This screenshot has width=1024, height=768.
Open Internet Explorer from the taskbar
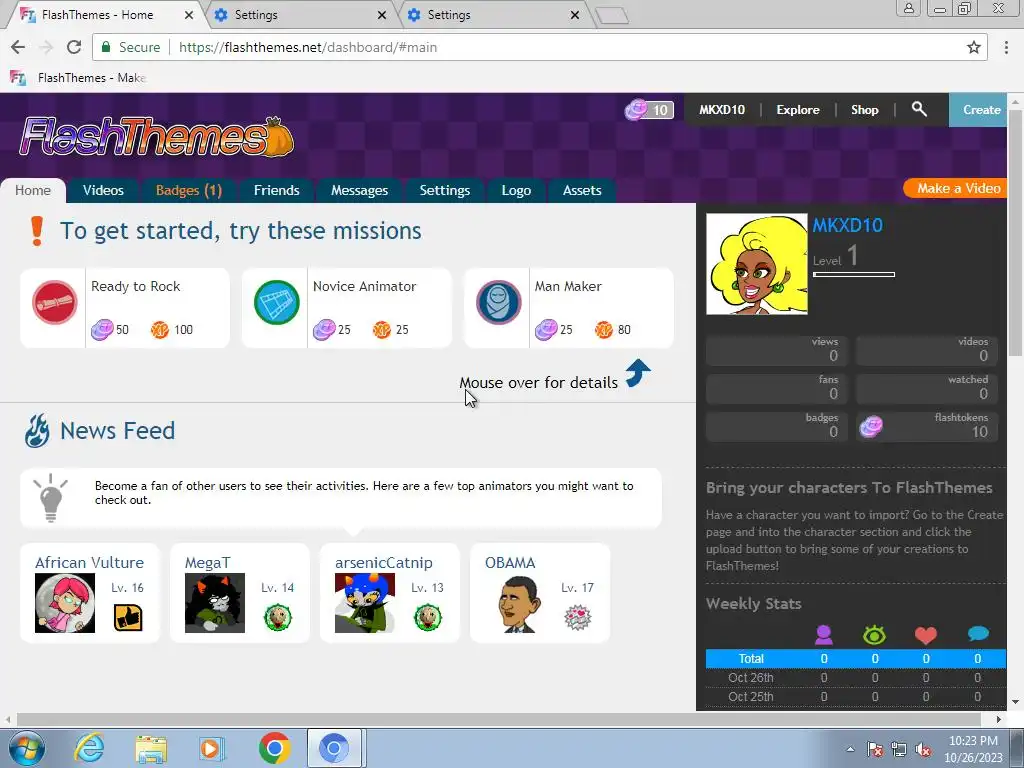89,748
